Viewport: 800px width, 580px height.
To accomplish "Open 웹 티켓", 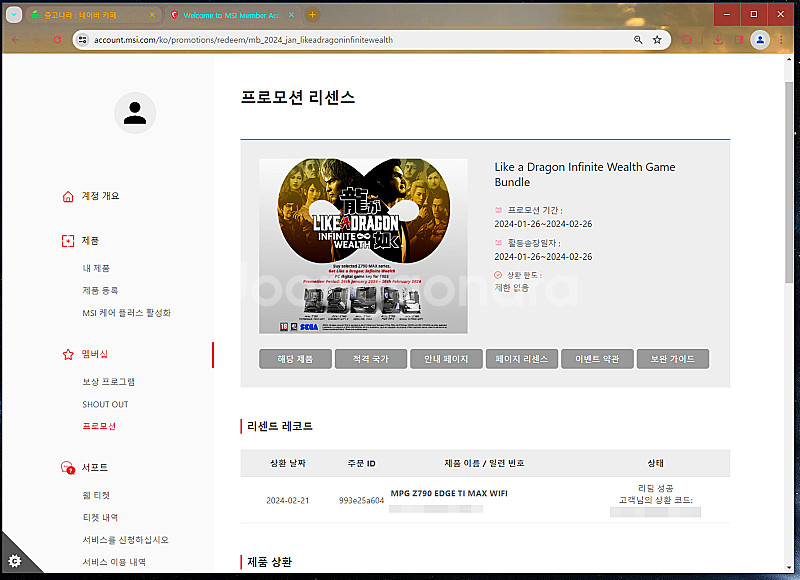I will [x=96, y=495].
